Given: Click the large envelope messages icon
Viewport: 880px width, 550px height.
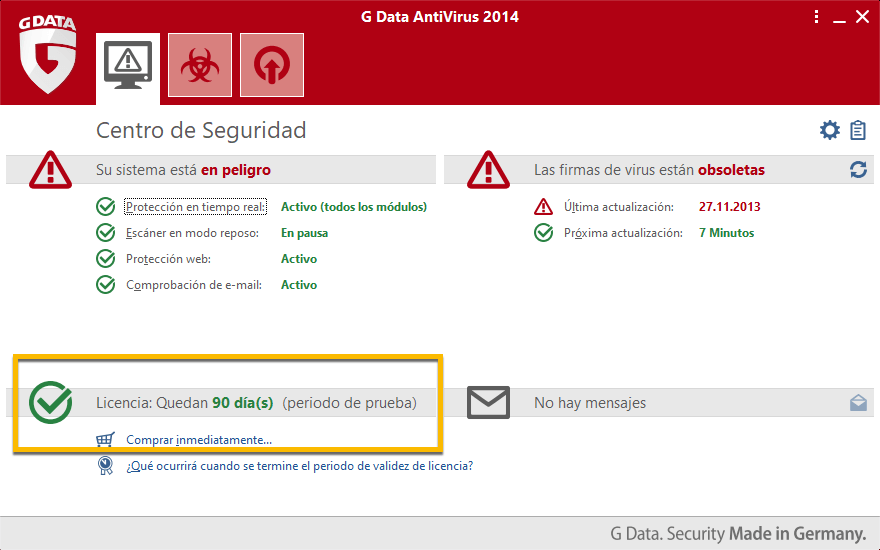Looking at the screenshot, I should click(488, 402).
